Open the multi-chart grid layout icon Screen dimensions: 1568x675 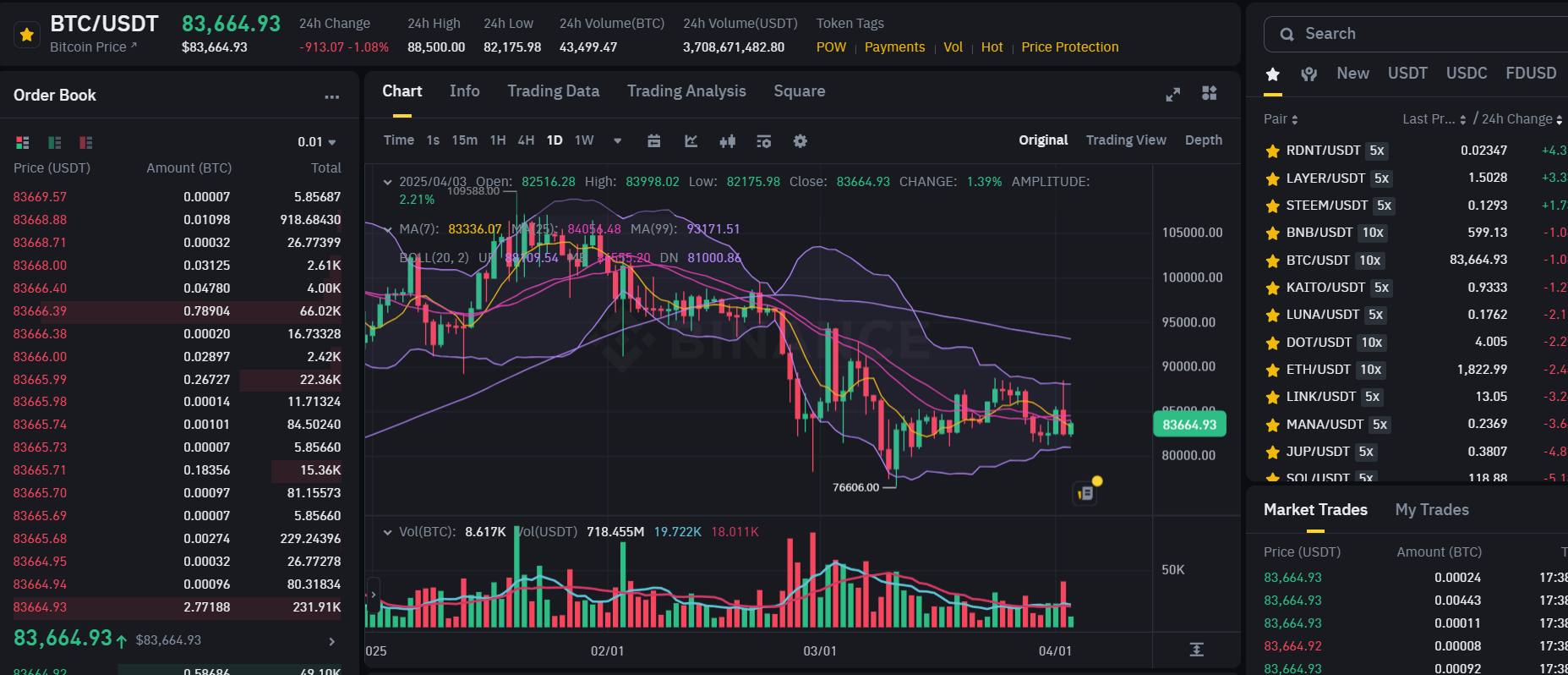[1210, 93]
